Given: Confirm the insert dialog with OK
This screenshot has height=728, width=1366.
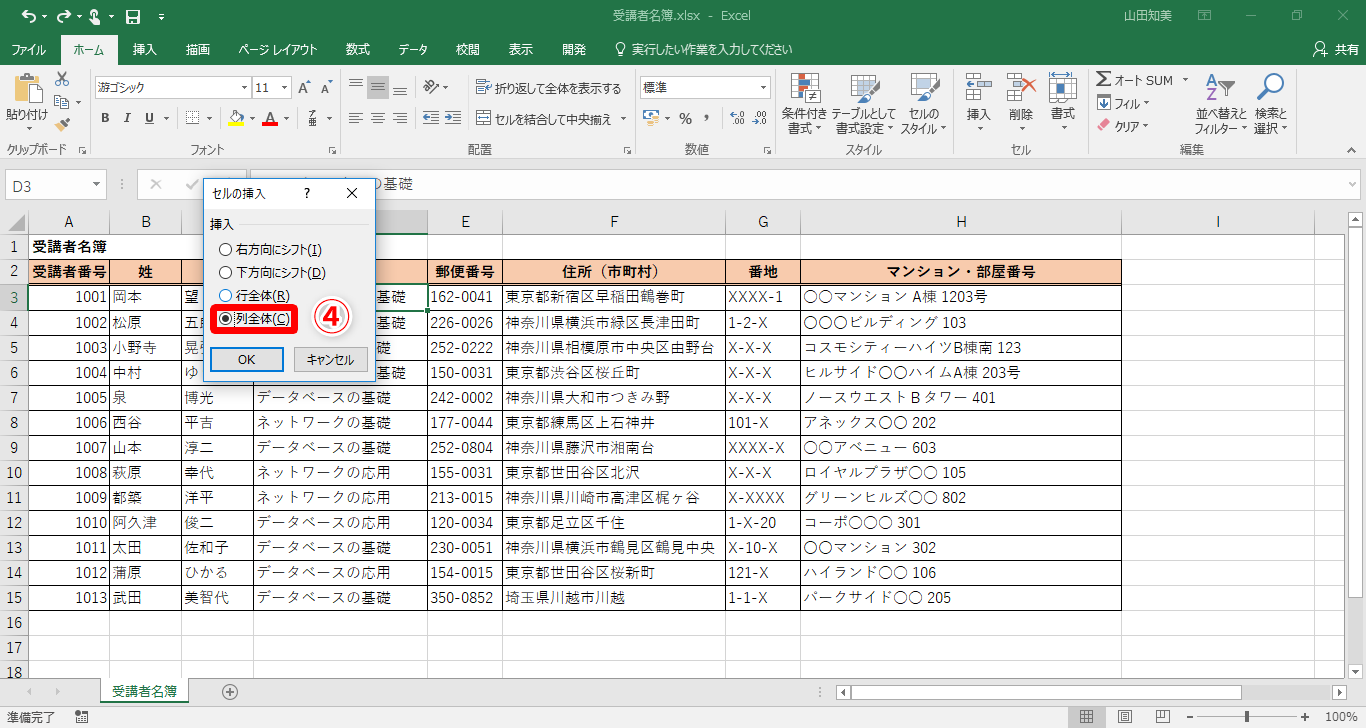Looking at the screenshot, I should pos(247,360).
